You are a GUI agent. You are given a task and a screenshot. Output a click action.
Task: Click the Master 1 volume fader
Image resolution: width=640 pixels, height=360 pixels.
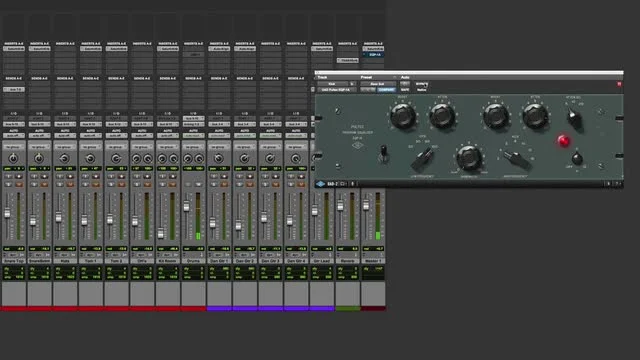[x=366, y=206]
